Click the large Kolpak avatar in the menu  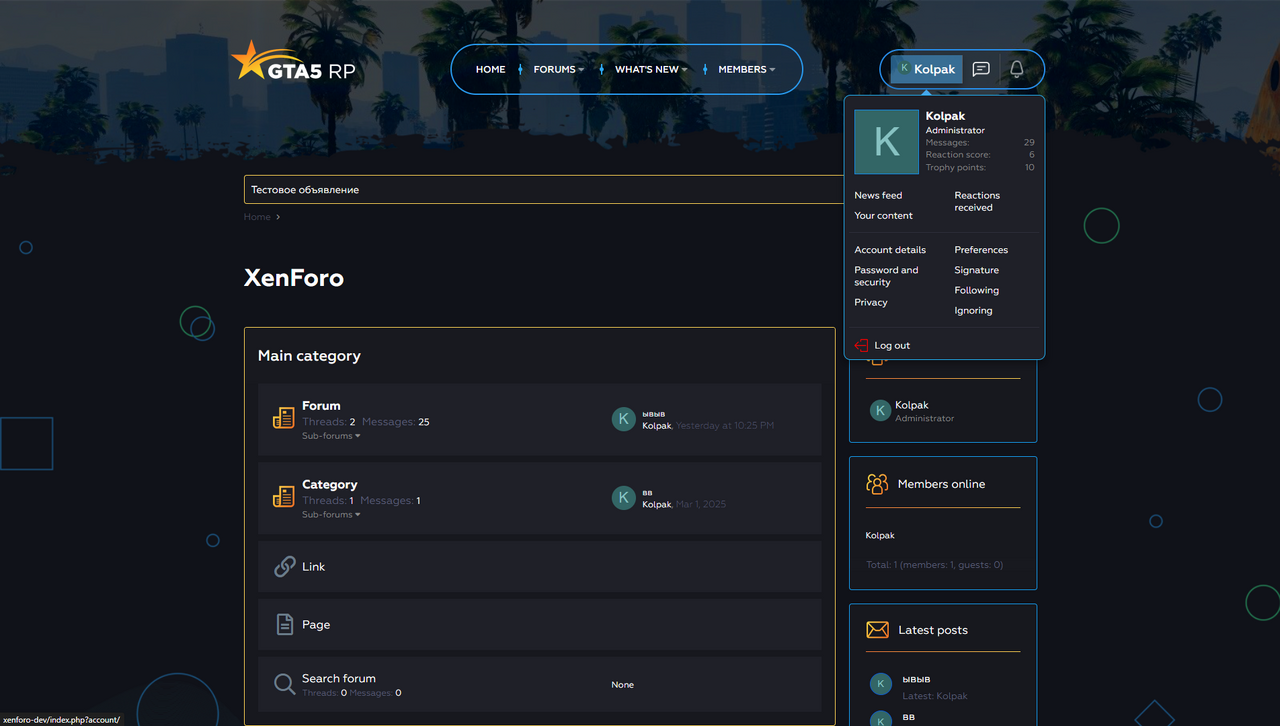(886, 142)
